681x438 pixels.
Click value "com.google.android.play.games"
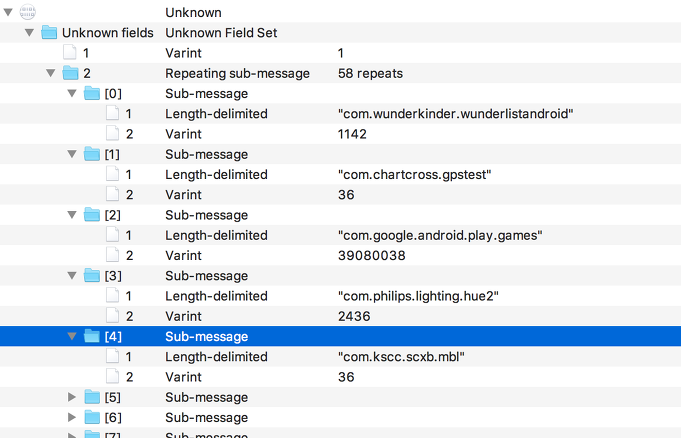440,235
